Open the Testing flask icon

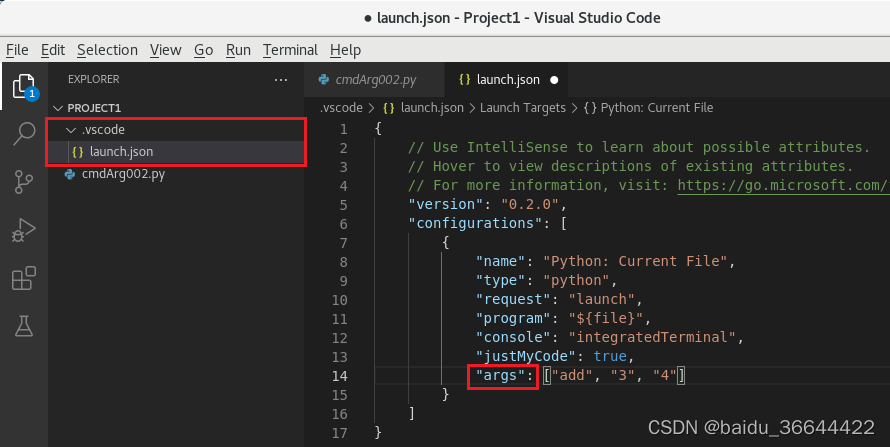24,326
